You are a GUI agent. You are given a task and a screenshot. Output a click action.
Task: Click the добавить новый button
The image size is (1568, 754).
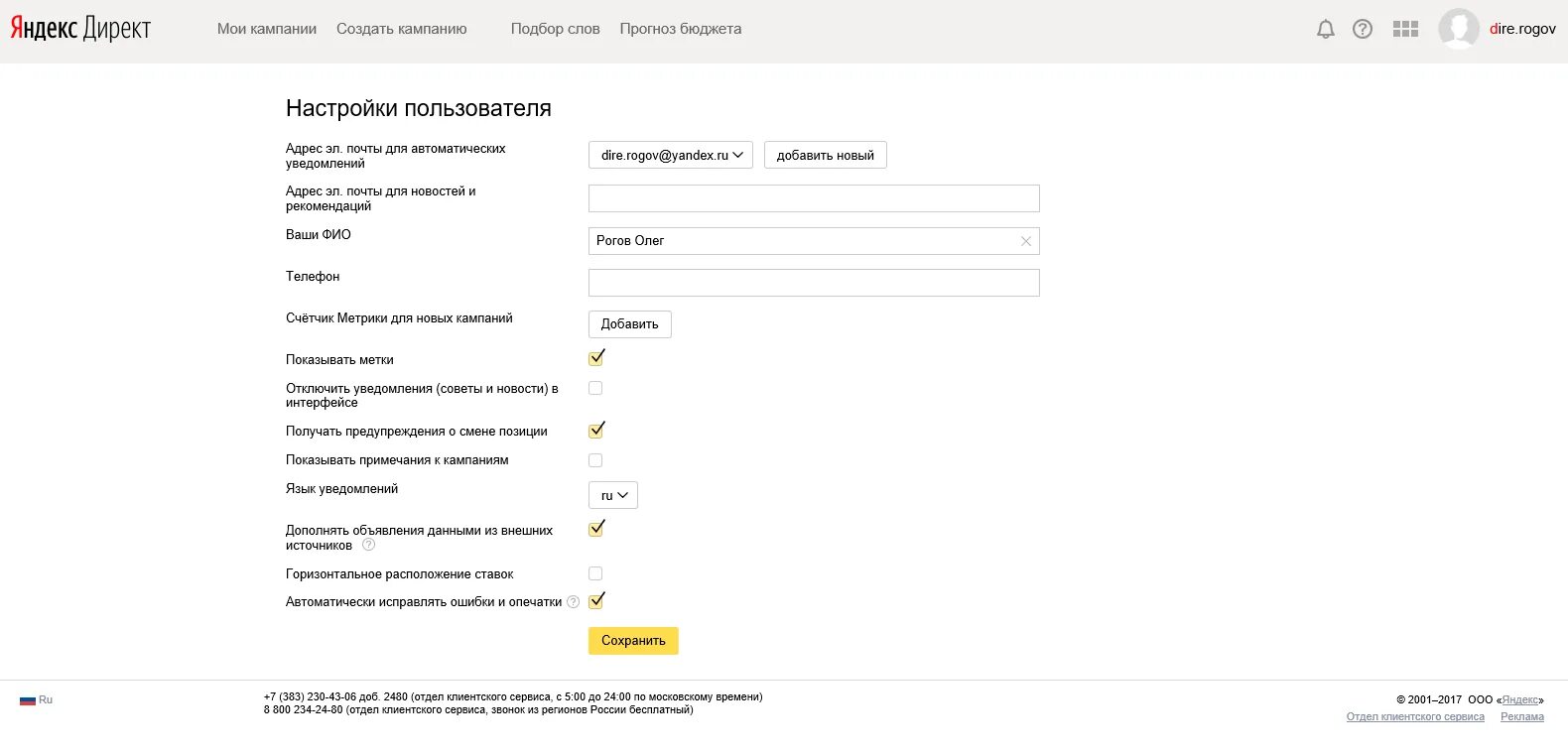click(825, 156)
